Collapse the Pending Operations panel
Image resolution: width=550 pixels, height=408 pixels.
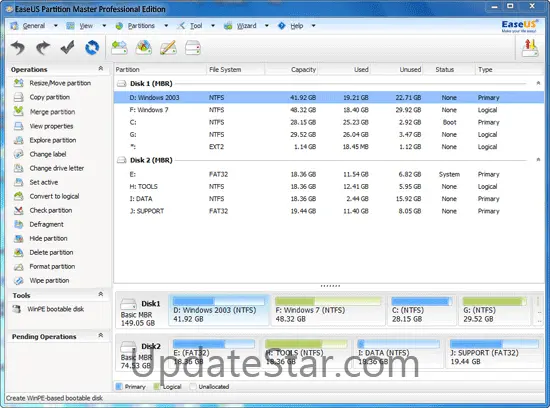pos(101,336)
